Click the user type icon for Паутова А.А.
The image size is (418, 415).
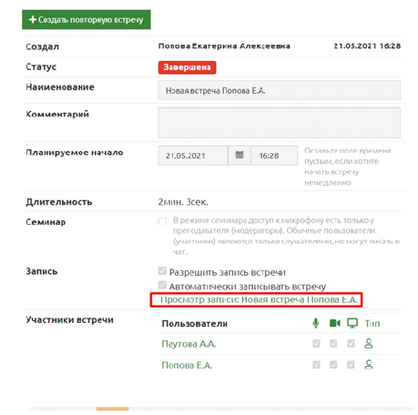click(x=369, y=343)
